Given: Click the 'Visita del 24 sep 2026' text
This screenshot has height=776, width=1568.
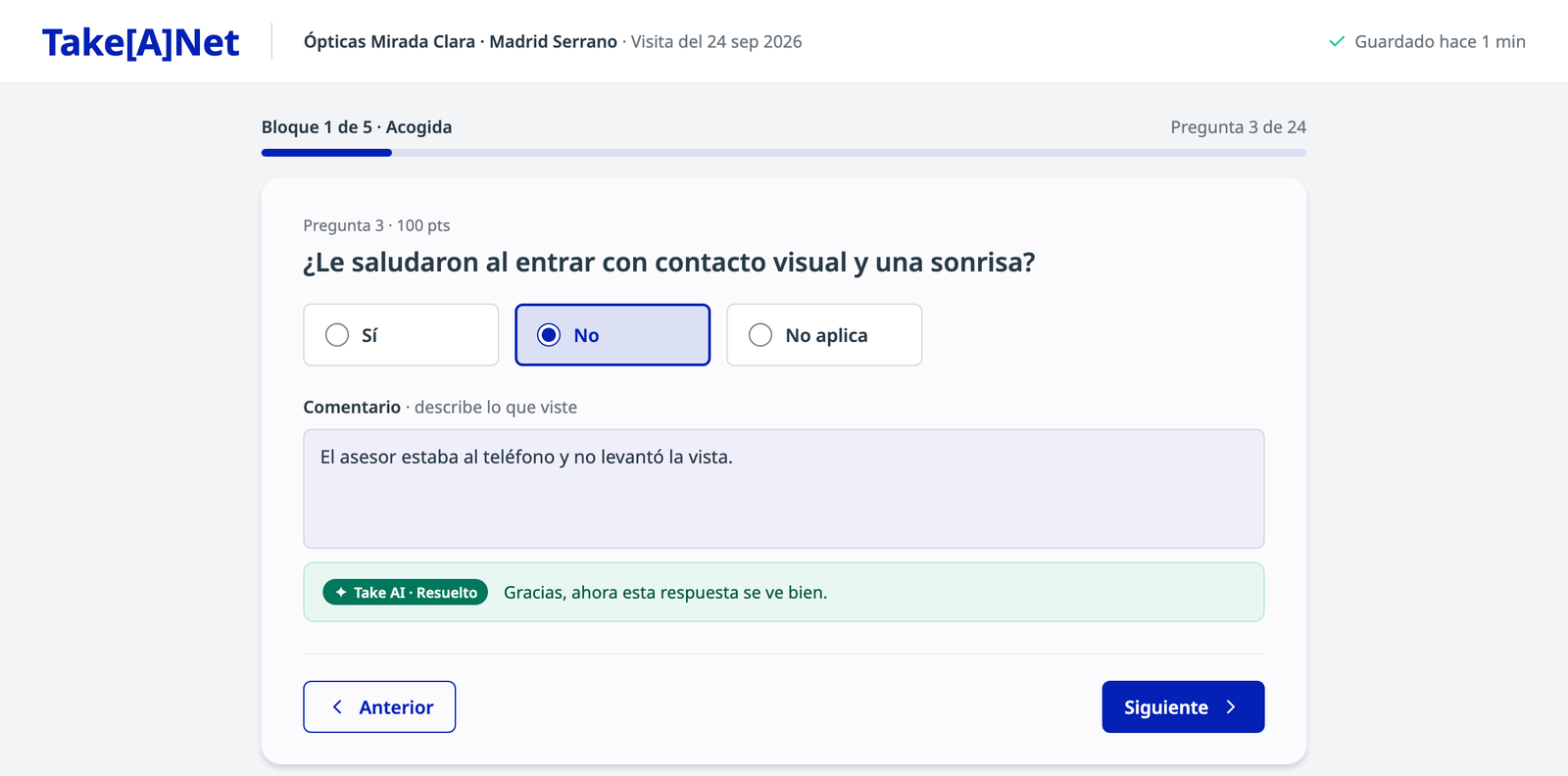Looking at the screenshot, I should 716,41.
